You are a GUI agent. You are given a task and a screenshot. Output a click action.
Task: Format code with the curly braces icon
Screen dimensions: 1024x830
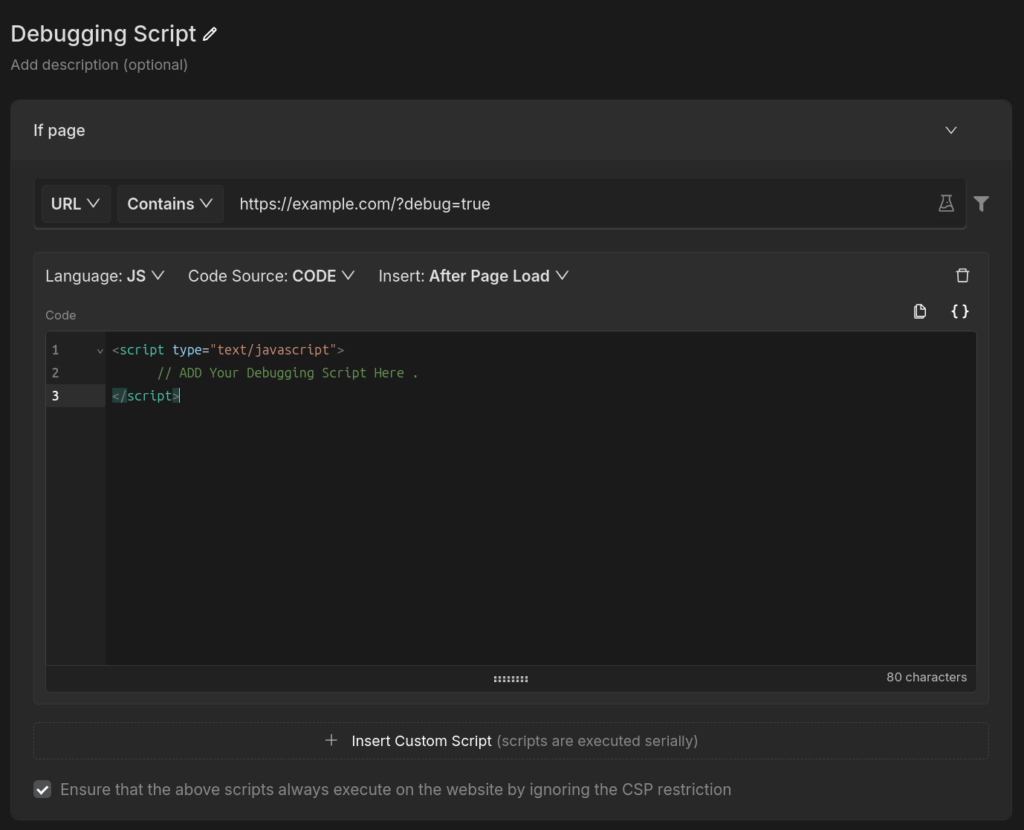tap(959, 311)
